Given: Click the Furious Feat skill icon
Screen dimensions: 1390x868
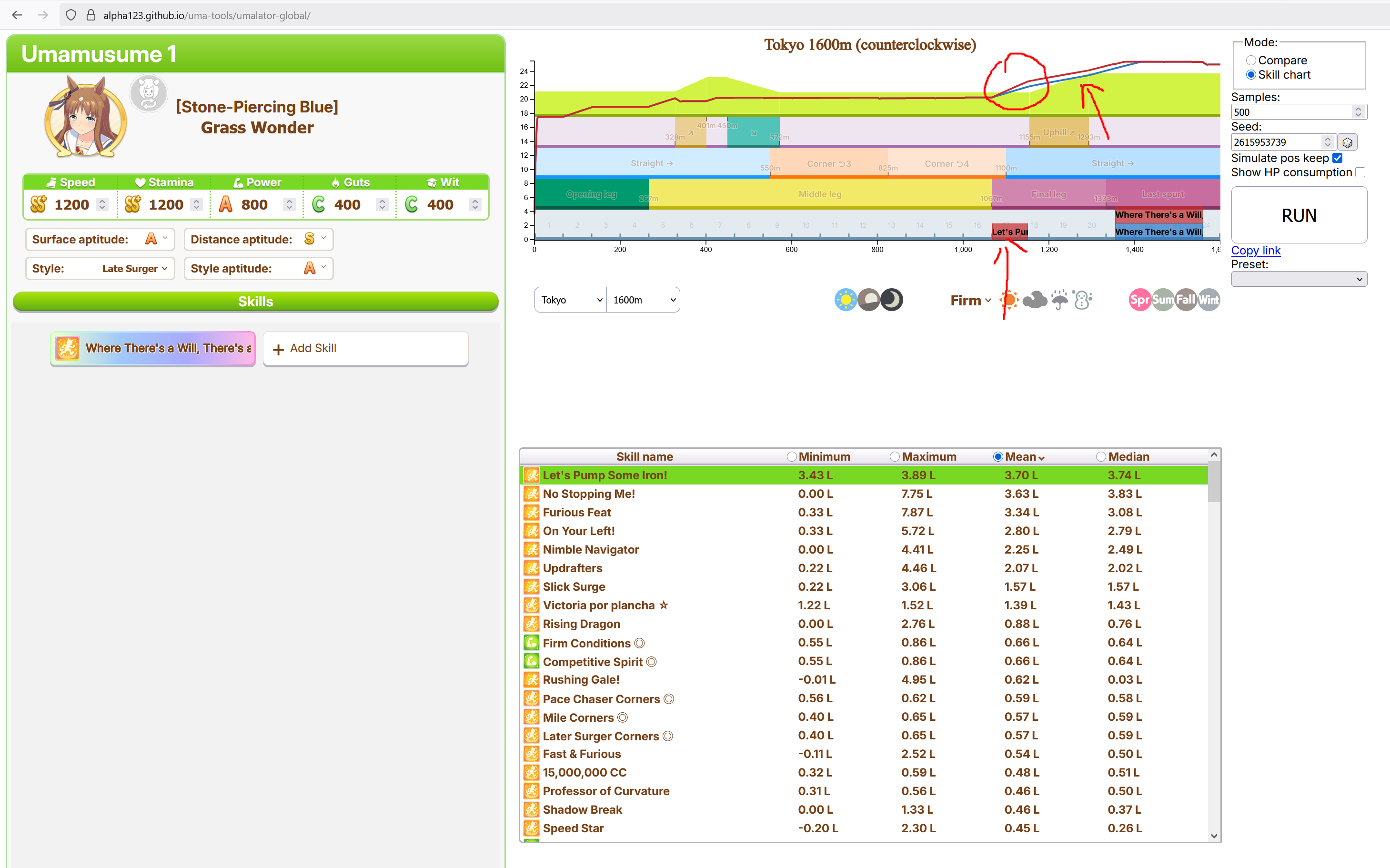Looking at the screenshot, I should pyautogui.click(x=532, y=512).
